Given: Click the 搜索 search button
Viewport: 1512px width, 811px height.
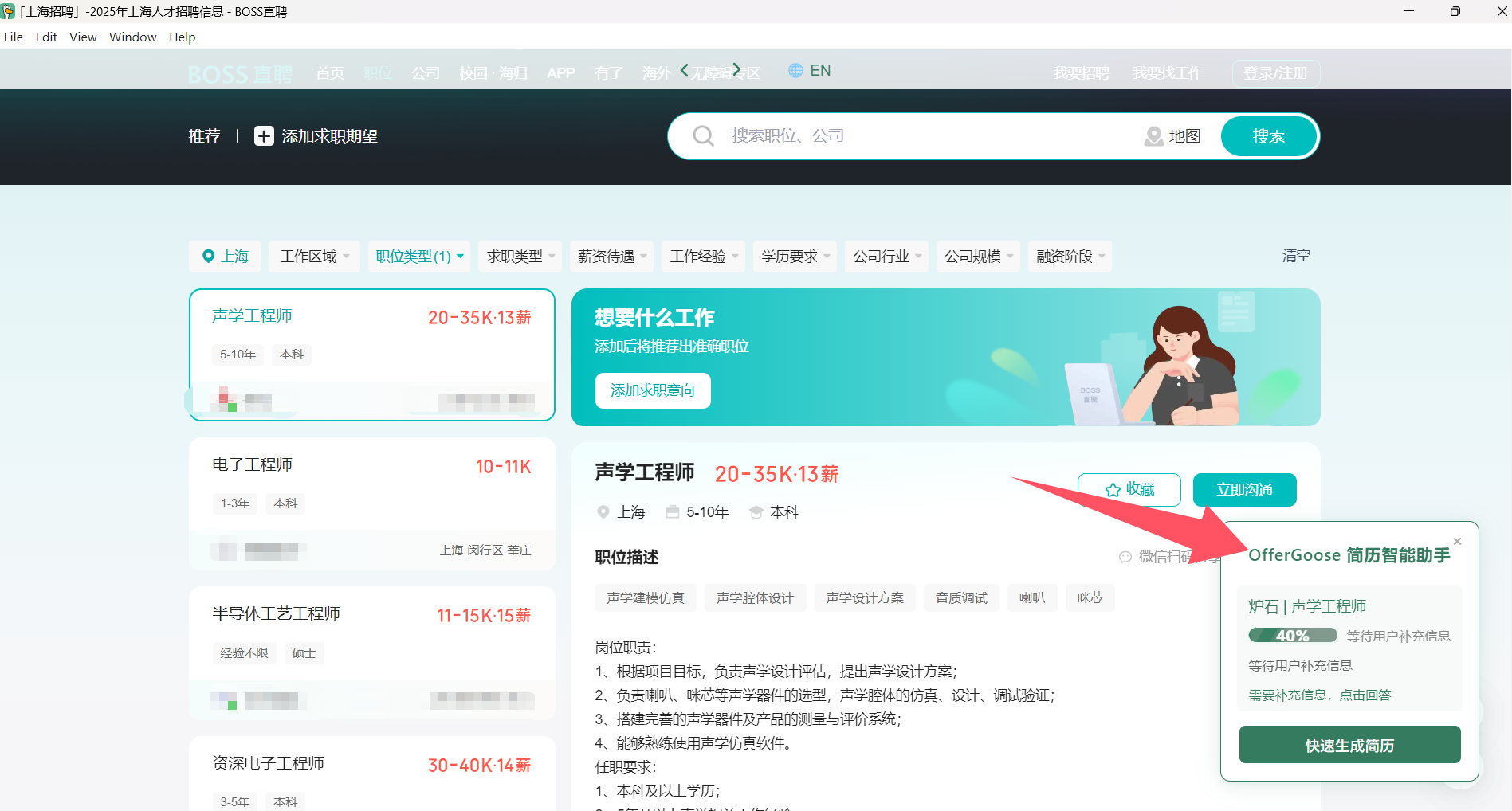Looking at the screenshot, I should click(x=1269, y=136).
